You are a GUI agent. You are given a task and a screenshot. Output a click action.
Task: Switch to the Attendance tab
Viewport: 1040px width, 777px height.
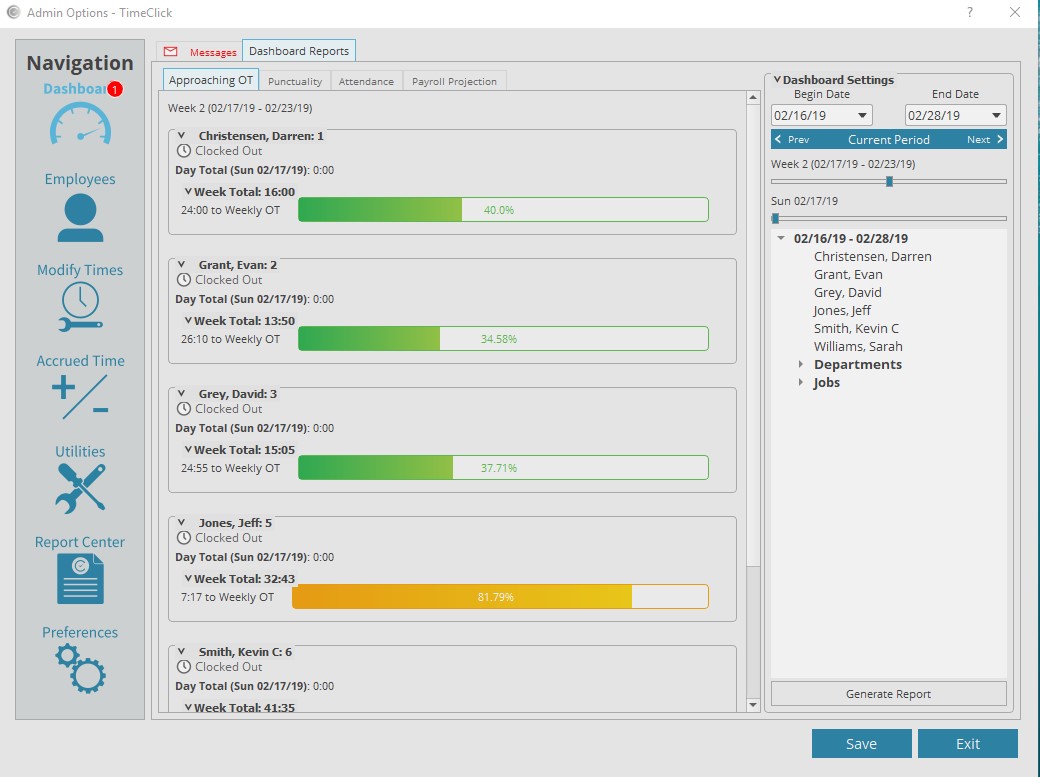(366, 81)
